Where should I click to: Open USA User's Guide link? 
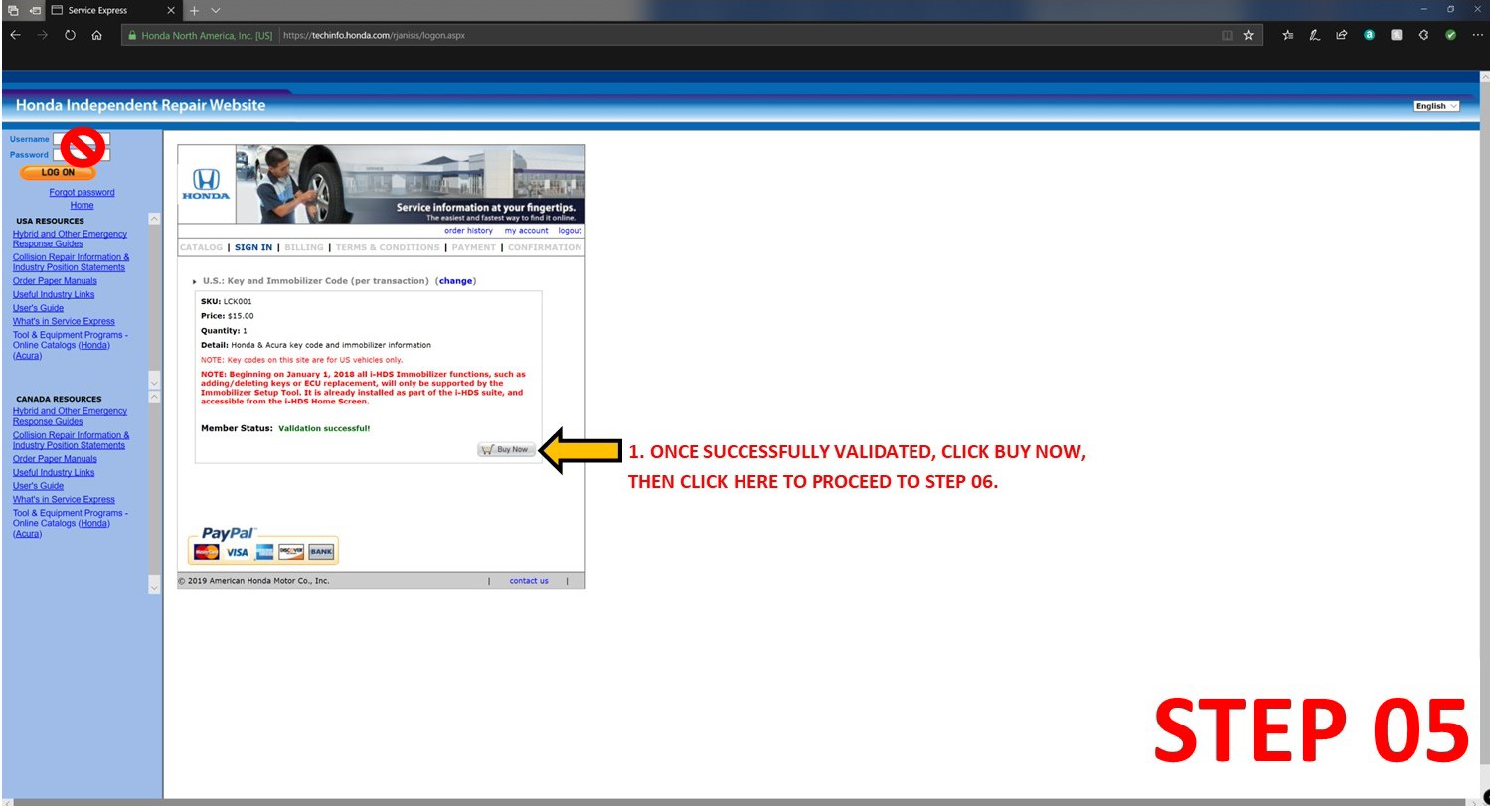pyautogui.click(x=38, y=308)
